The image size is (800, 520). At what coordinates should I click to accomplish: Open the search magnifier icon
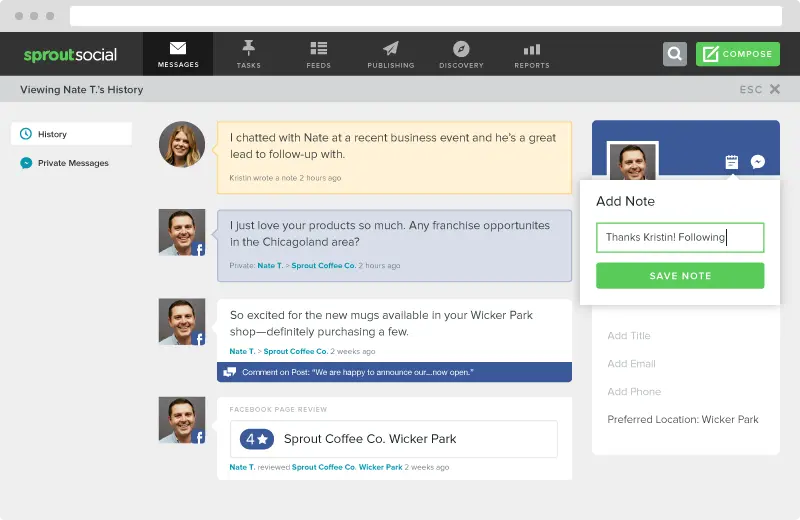(x=675, y=54)
